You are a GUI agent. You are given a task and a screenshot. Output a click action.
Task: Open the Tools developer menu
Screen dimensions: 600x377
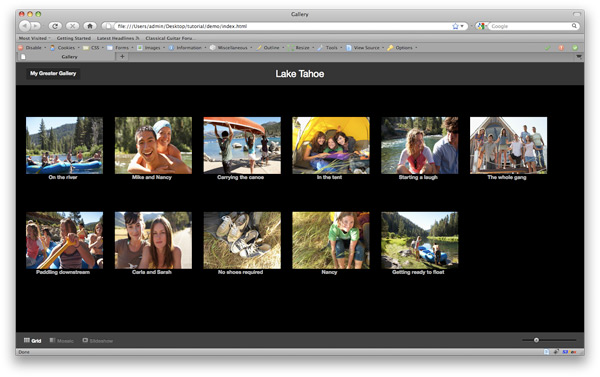coord(330,48)
